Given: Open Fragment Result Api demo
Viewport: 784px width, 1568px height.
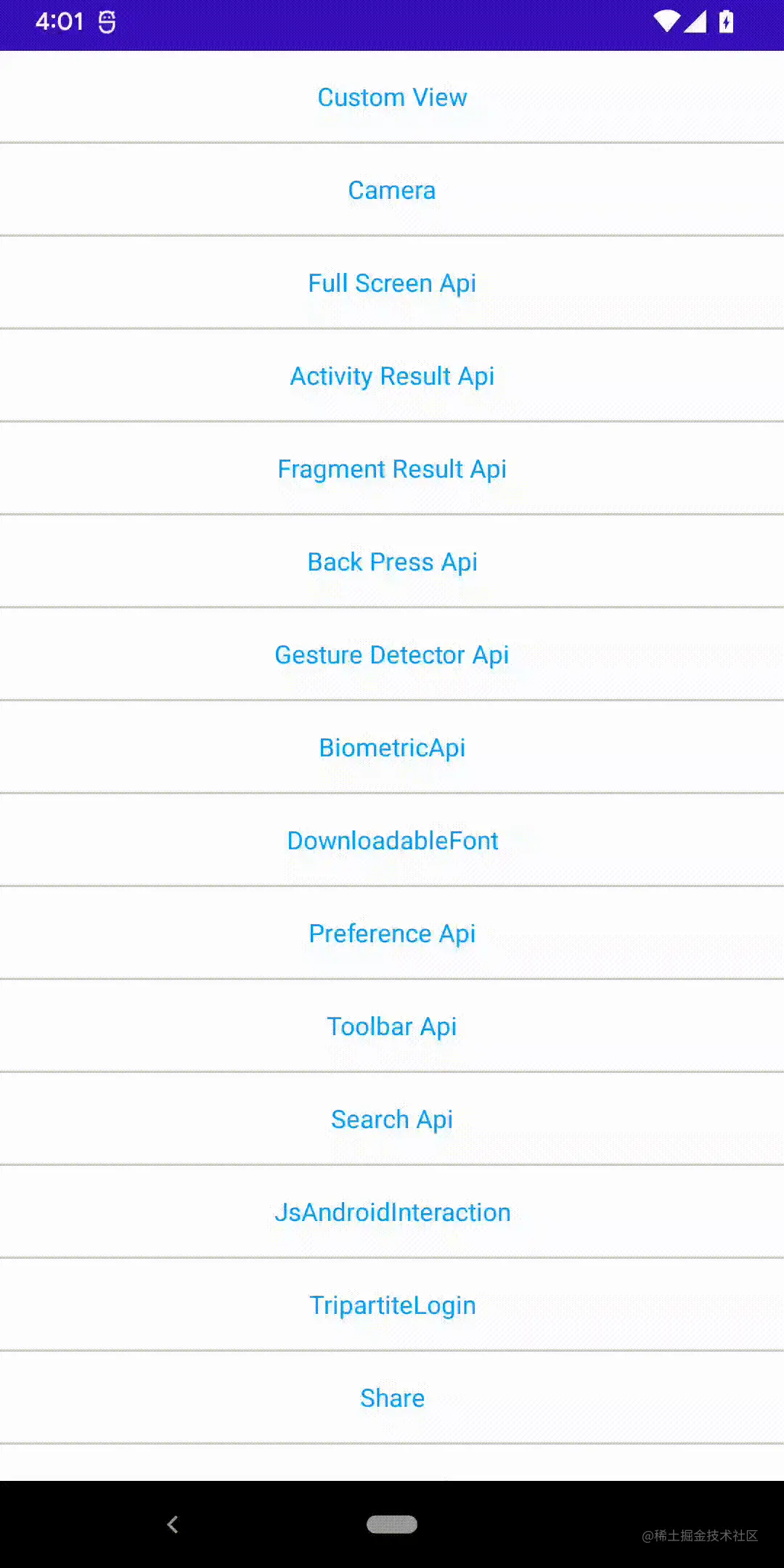Looking at the screenshot, I should (392, 469).
